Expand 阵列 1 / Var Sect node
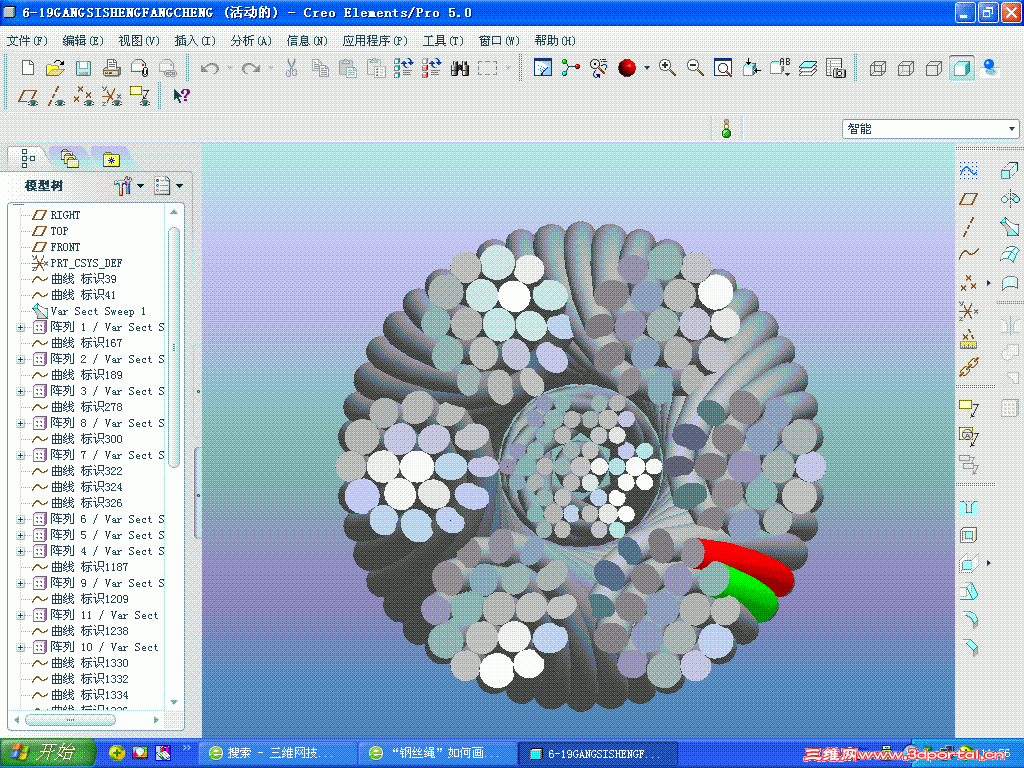The width and height of the screenshot is (1024, 768). tap(20, 327)
